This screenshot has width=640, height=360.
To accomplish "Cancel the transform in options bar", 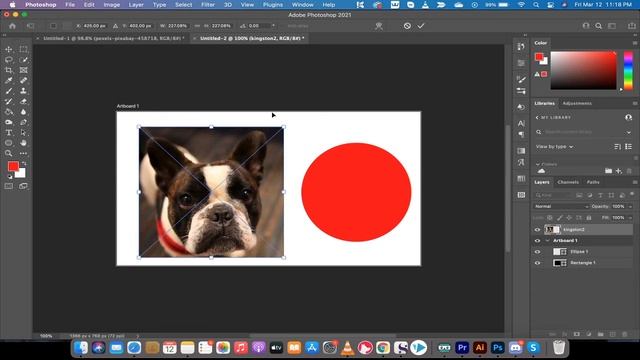I will pyautogui.click(x=407, y=26).
